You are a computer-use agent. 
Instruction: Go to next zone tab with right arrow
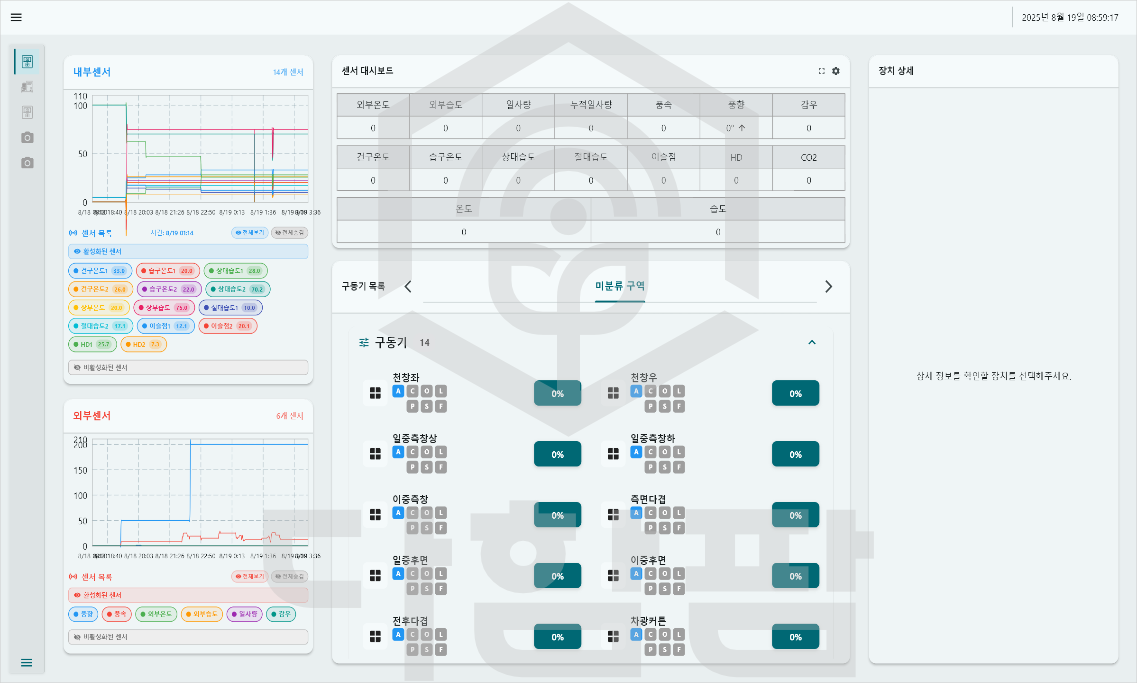pos(828,286)
